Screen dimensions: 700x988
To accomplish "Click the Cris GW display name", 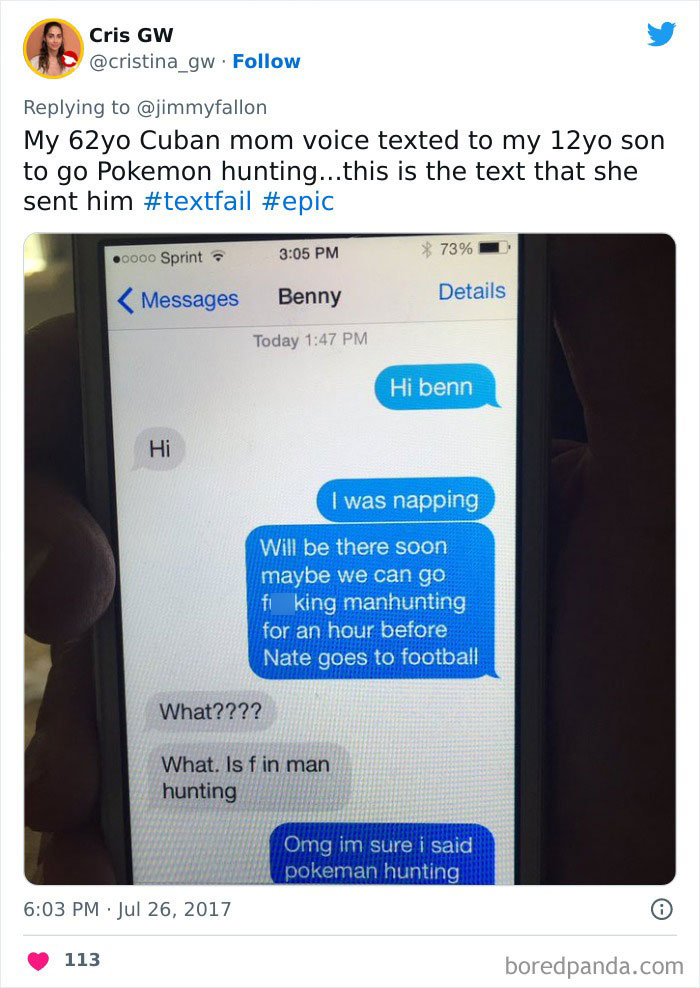I will [x=131, y=35].
